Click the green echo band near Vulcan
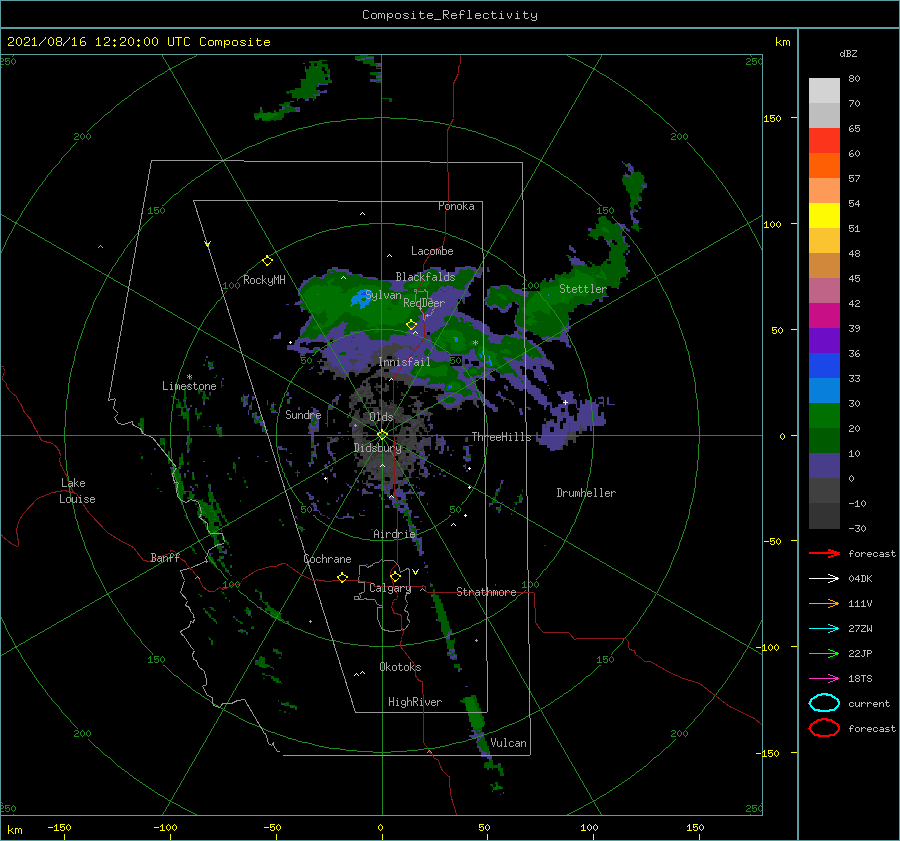This screenshot has height=841, width=900. (x=475, y=714)
